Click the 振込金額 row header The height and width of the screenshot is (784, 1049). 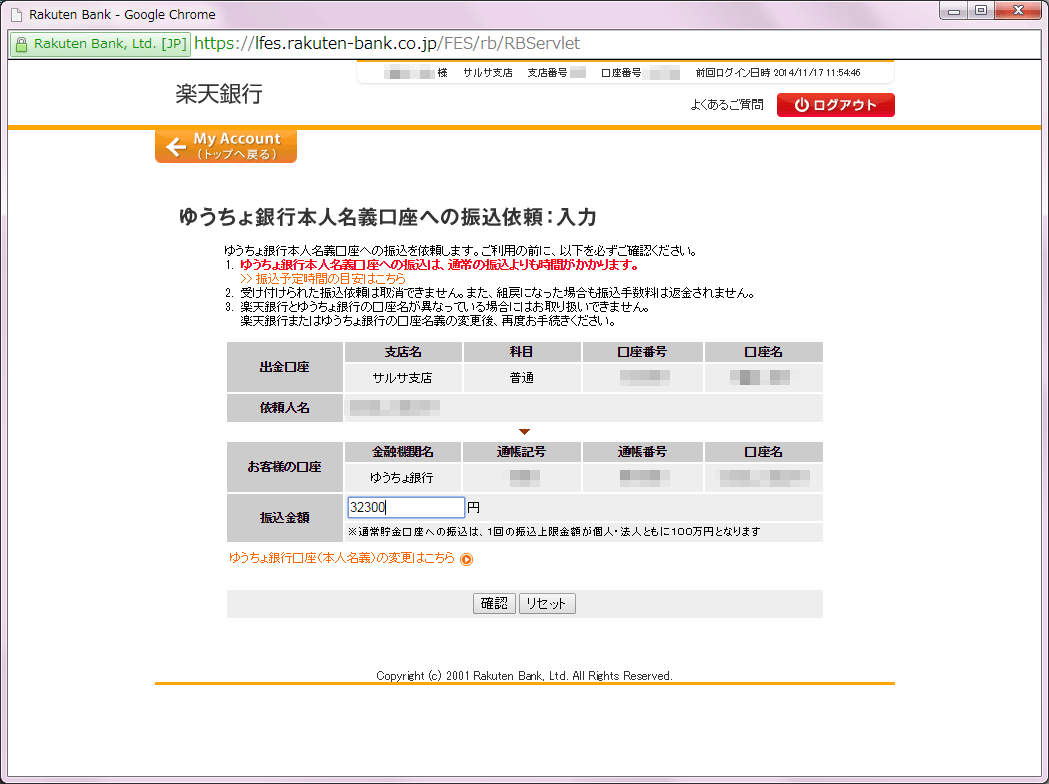coord(284,518)
